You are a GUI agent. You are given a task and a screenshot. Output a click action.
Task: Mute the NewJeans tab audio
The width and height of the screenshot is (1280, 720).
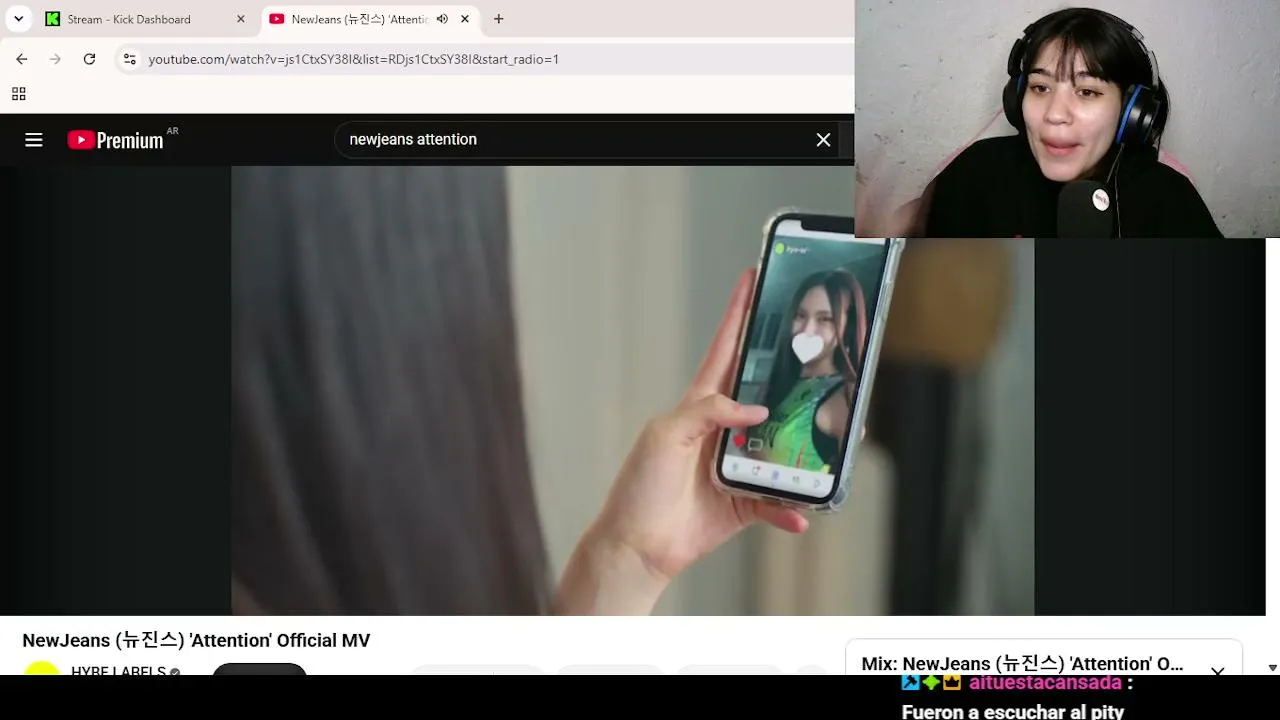pyautogui.click(x=442, y=19)
